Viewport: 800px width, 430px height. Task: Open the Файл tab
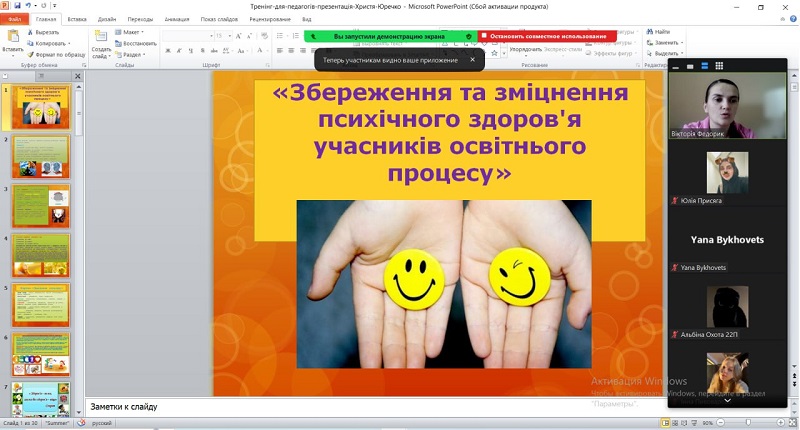coord(14,19)
